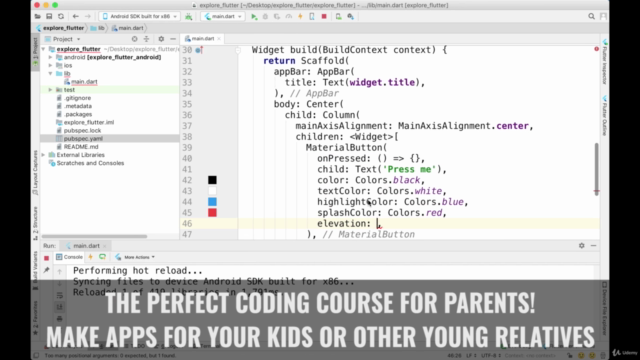640x360 pixels.
Task: Expand the test folder node
Action: coord(51,90)
